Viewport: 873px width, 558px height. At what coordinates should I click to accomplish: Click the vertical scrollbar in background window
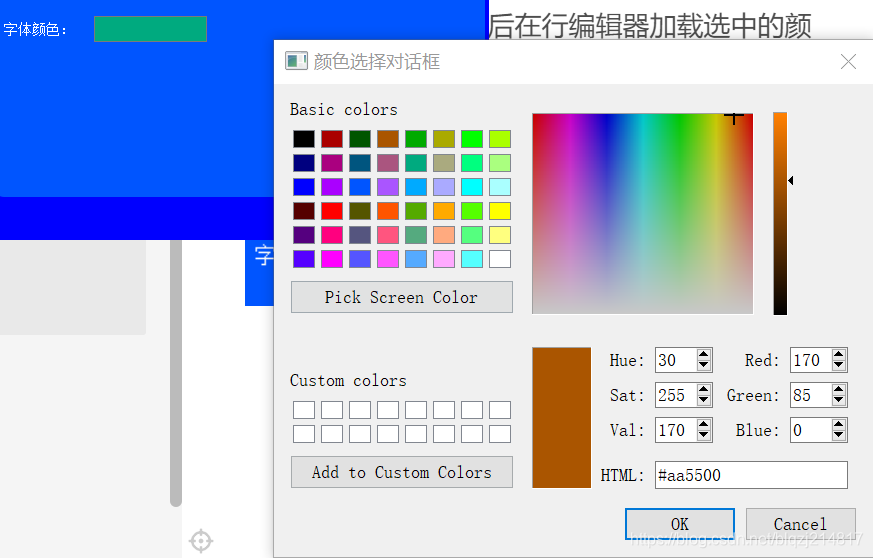pyautogui.click(x=176, y=373)
